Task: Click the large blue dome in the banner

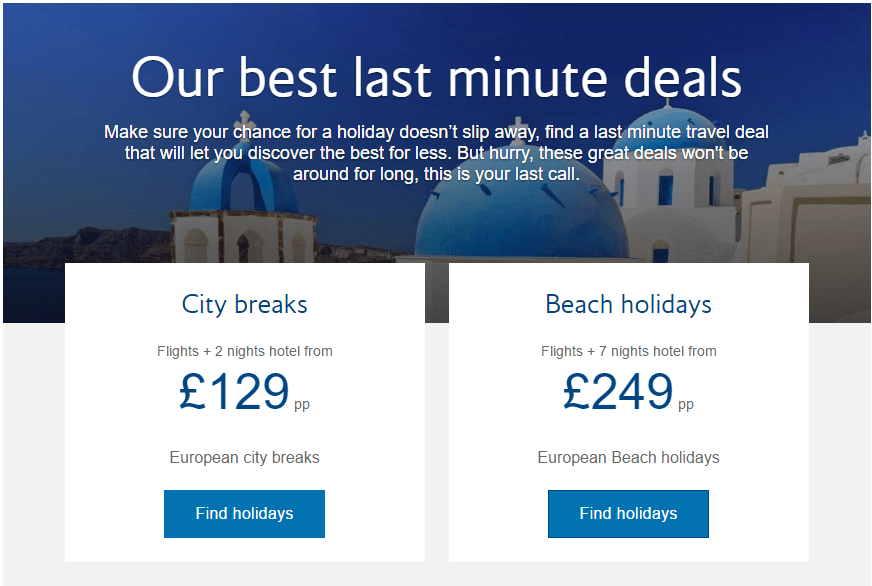Action: click(520, 215)
